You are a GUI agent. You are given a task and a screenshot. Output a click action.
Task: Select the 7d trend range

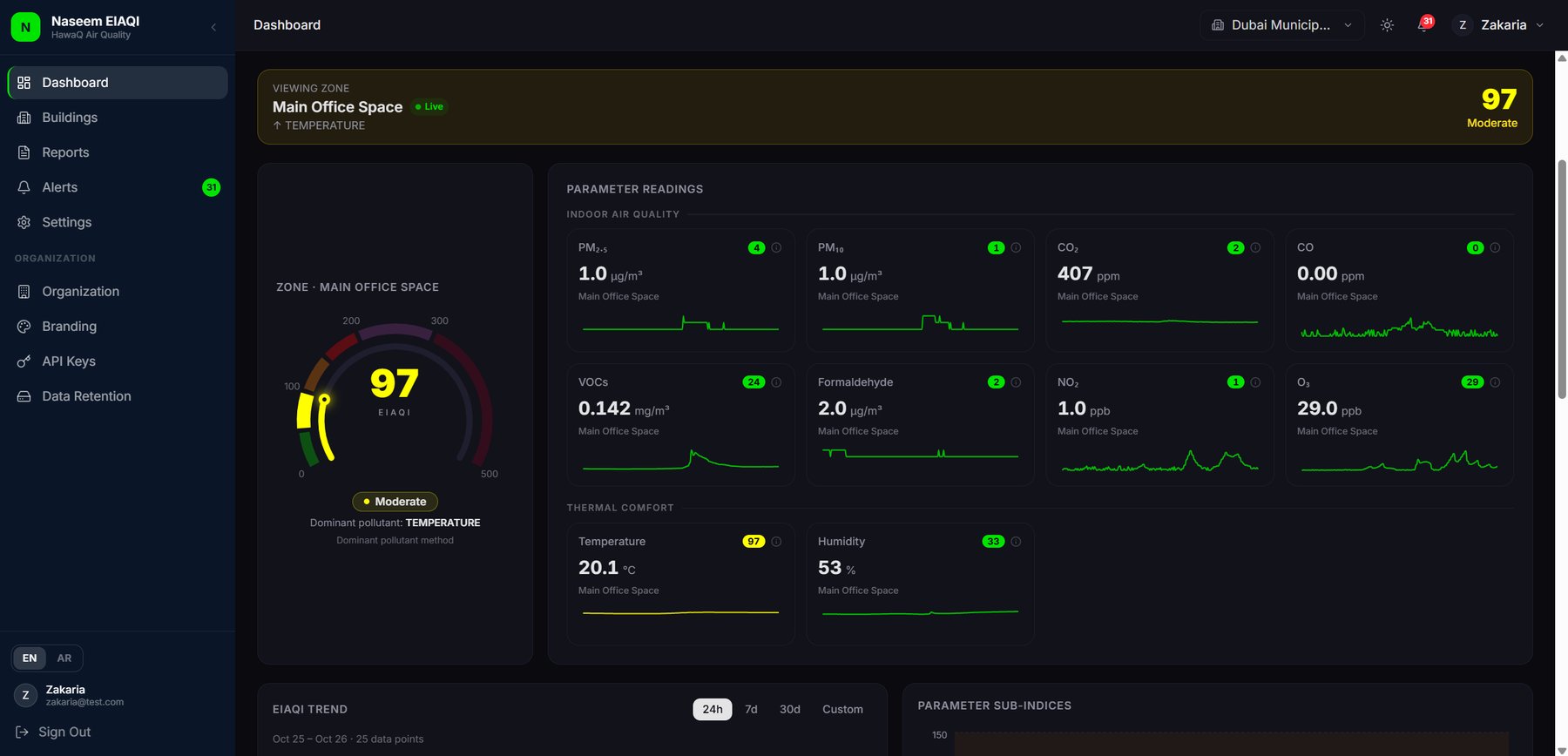751,710
